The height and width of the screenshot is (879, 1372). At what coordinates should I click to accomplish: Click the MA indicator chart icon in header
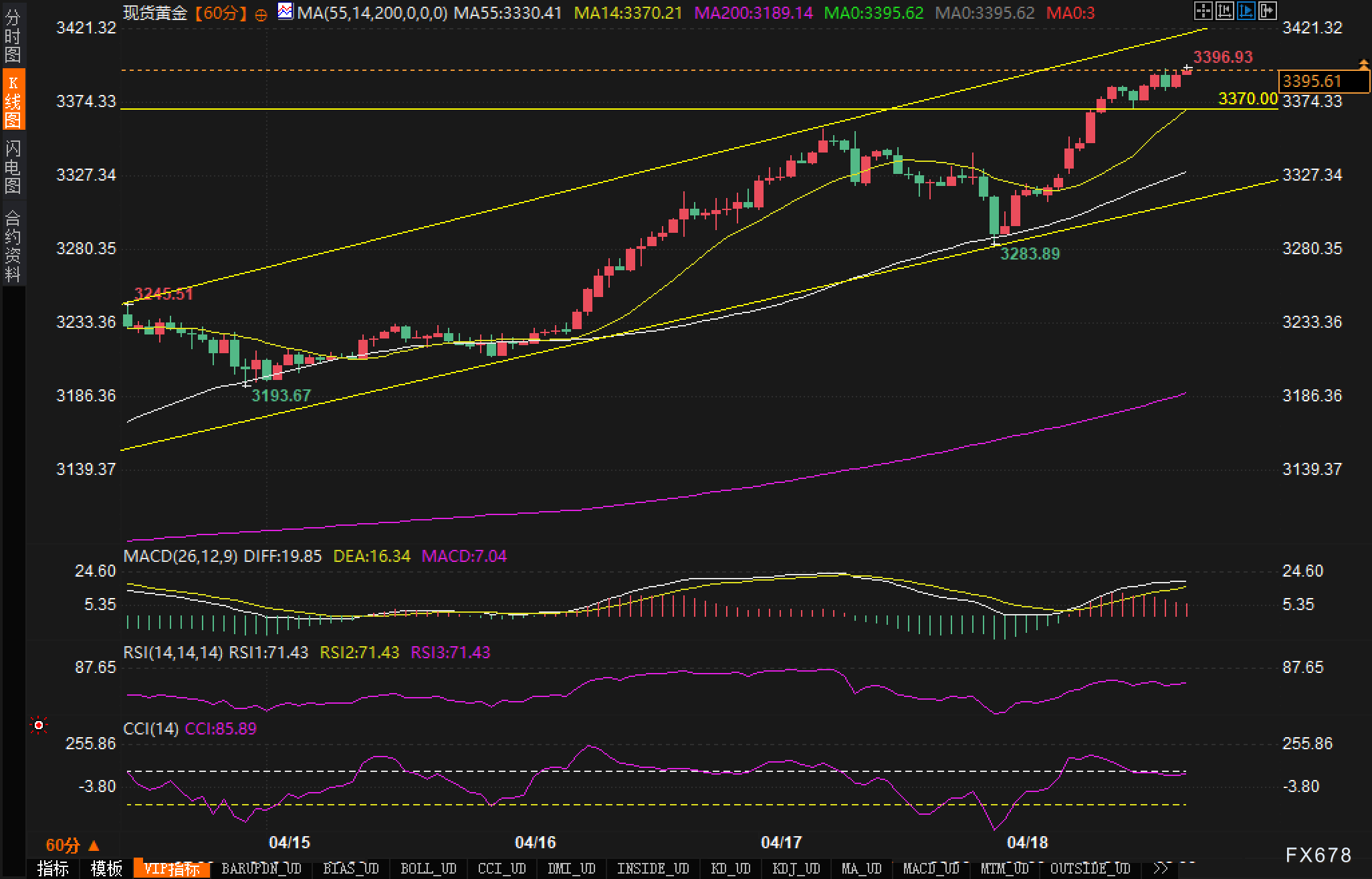pyautogui.click(x=285, y=11)
